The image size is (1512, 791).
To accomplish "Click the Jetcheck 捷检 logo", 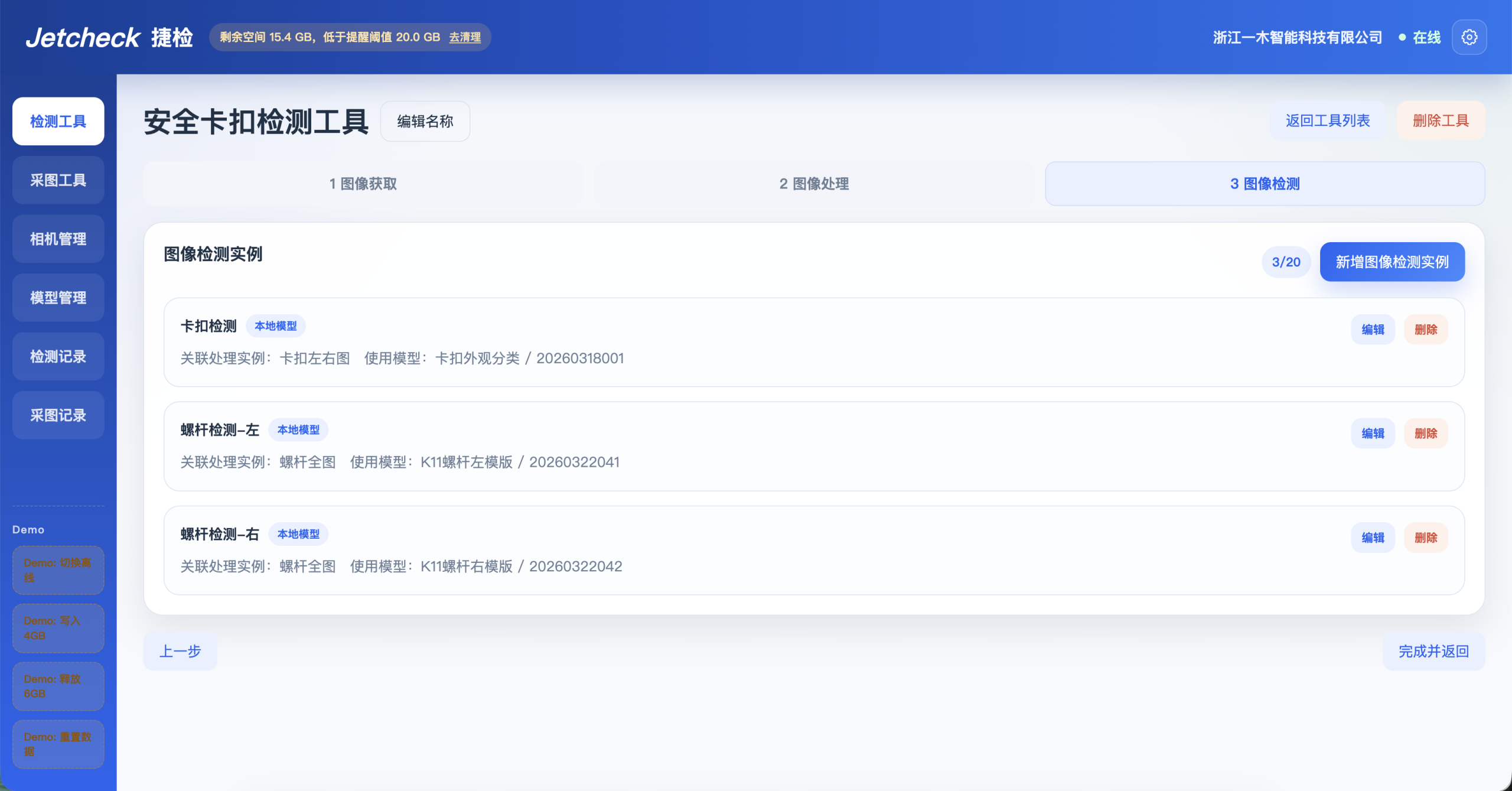I will point(109,37).
